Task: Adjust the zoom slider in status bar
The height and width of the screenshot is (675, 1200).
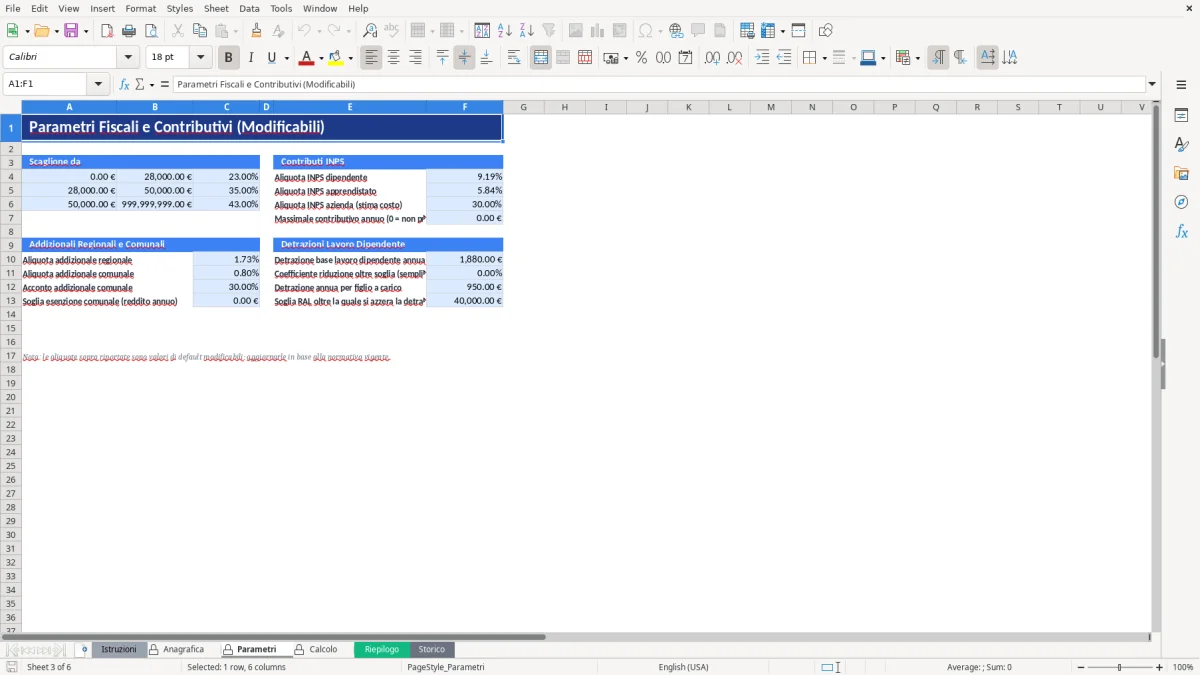Action: [1119, 667]
